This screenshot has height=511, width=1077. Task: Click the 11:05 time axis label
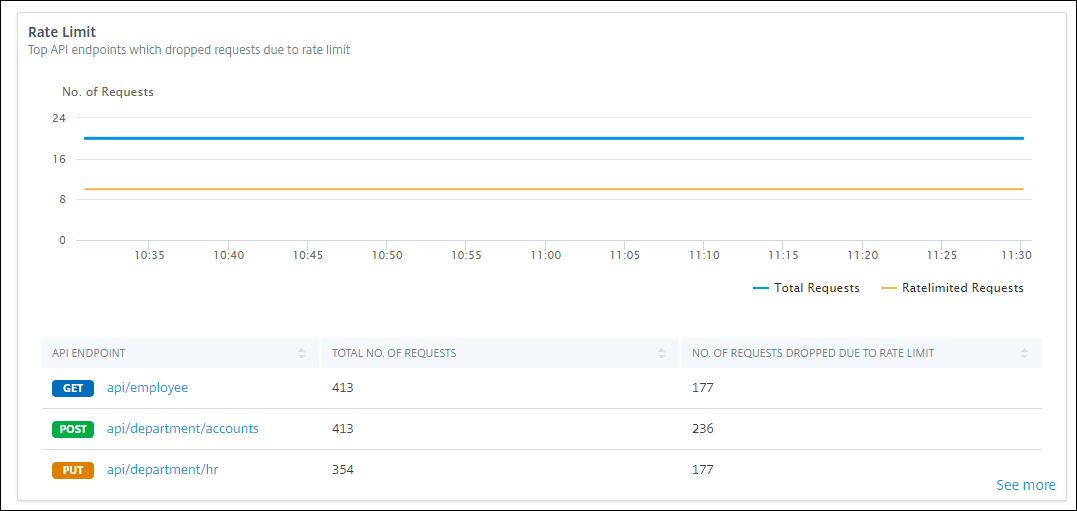tap(624, 255)
